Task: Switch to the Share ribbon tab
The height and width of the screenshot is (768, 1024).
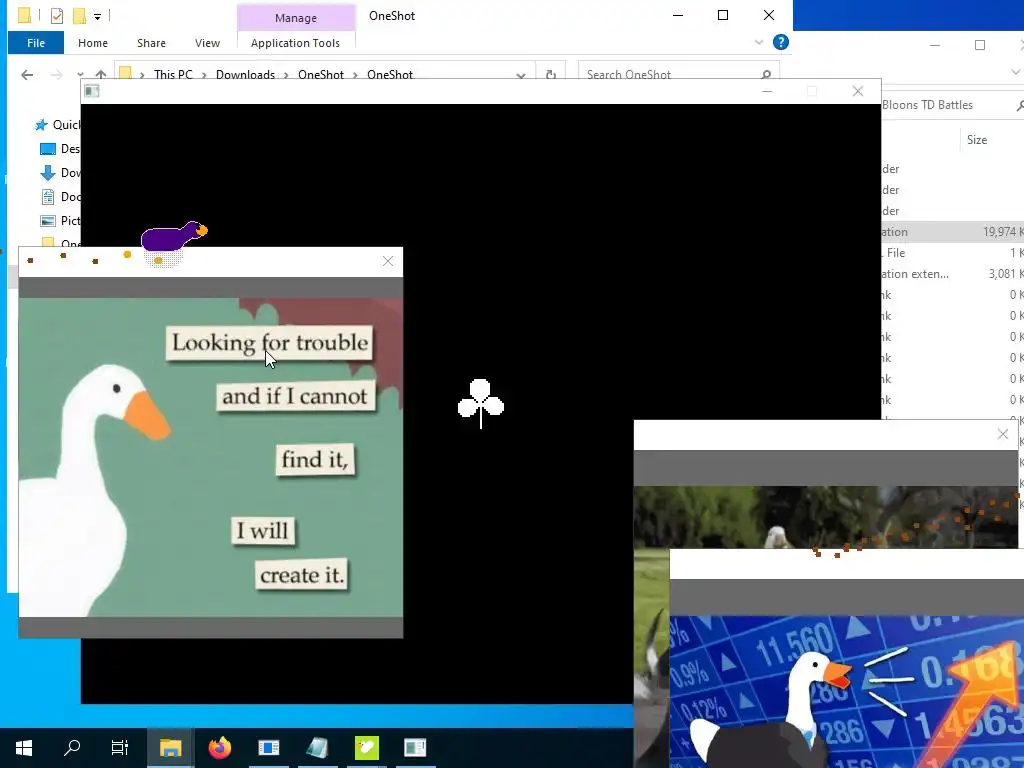Action: tap(151, 43)
